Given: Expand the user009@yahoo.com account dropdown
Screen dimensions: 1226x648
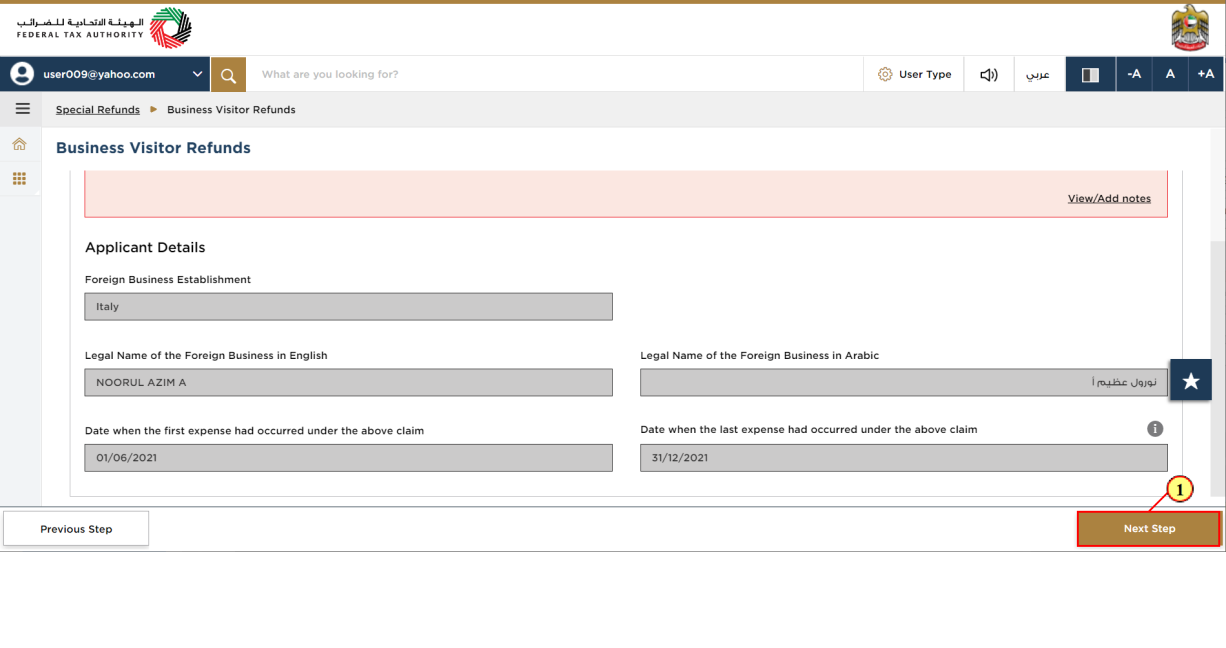Looking at the screenshot, I should coord(197,74).
